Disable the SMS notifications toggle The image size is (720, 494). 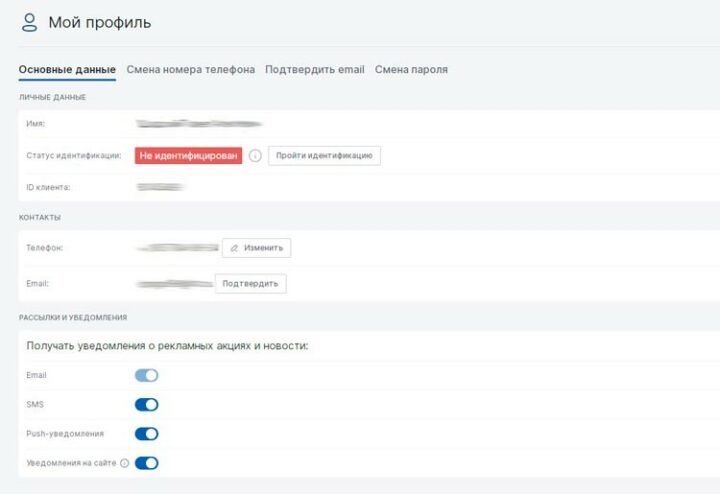[x=147, y=405]
